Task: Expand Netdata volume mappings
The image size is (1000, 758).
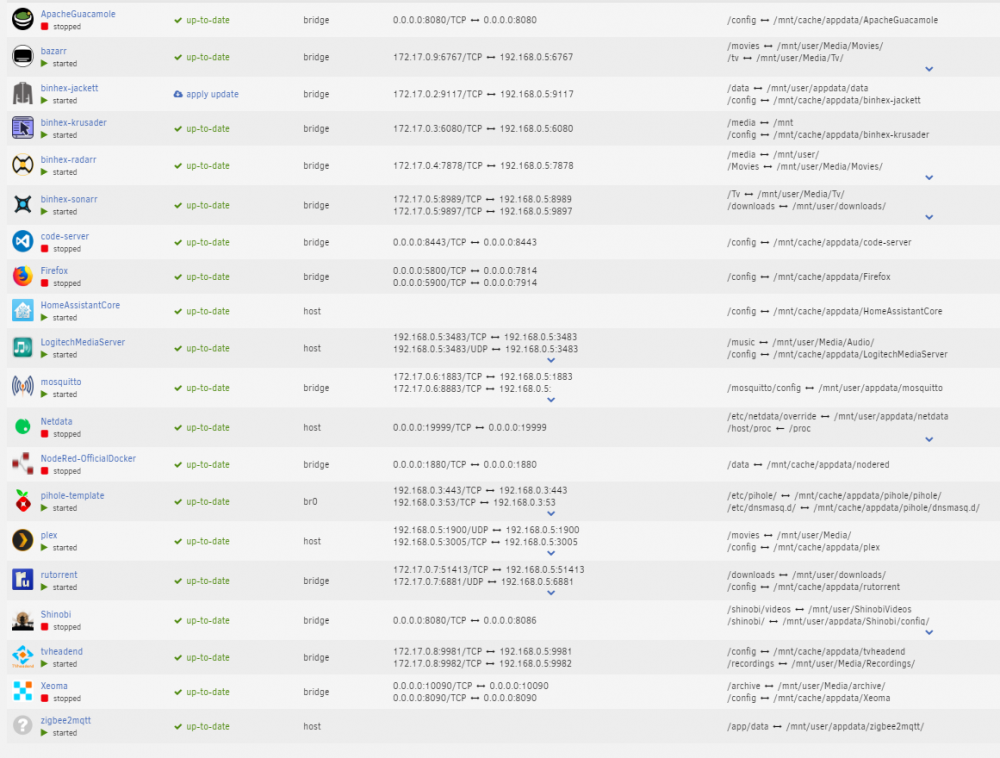Action: [929, 439]
